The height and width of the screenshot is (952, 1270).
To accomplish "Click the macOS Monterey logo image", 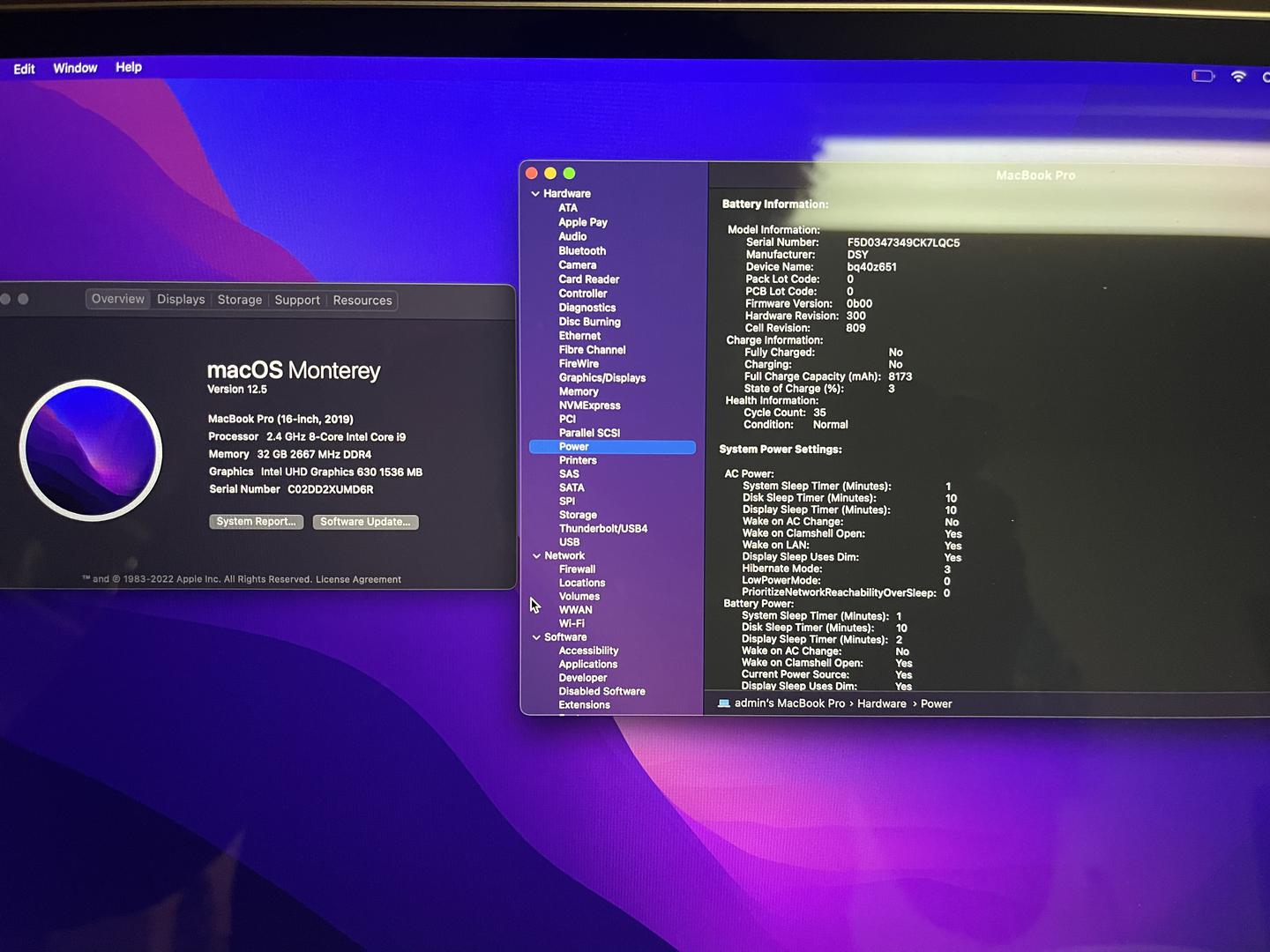I will point(91,450).
